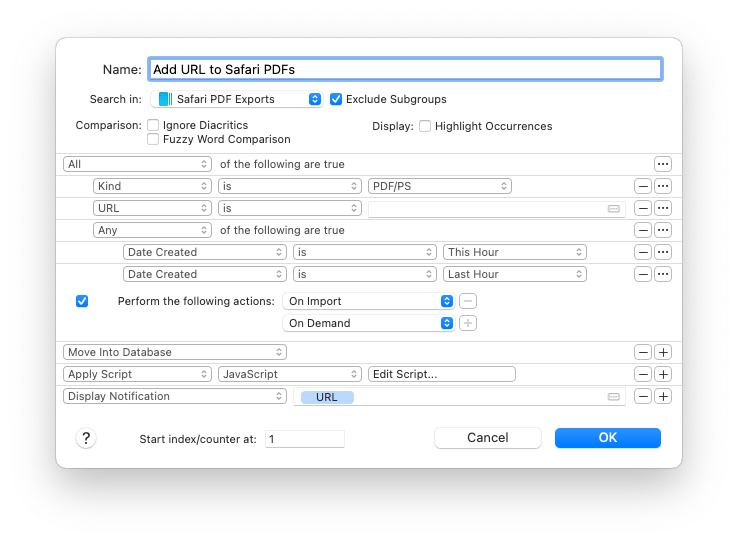This screenshot has height=542, width=738.
Task: Remove the Date Created is Last Hour condition
Action: (643, 274)
